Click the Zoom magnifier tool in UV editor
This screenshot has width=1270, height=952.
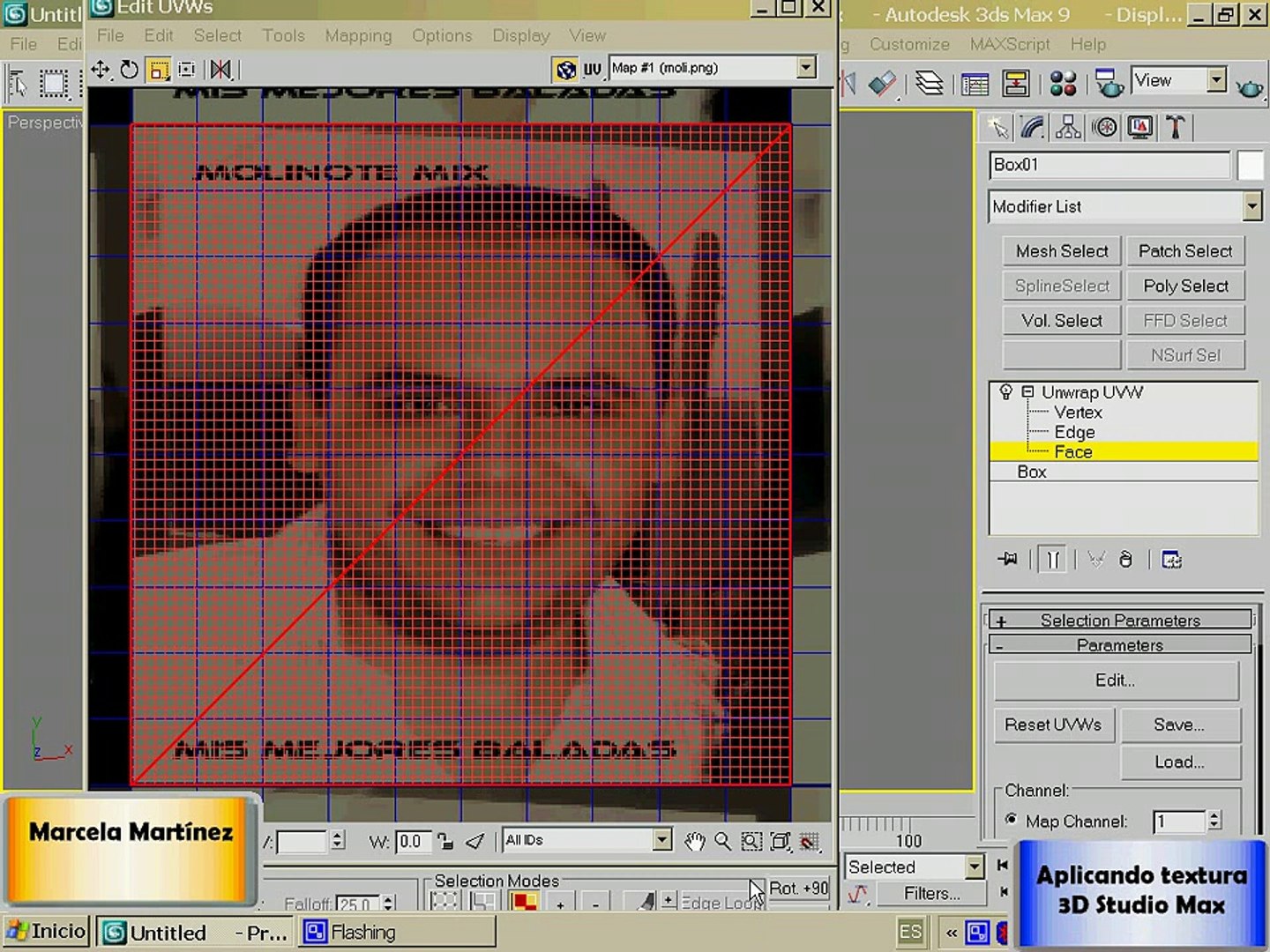pos(722,842)
